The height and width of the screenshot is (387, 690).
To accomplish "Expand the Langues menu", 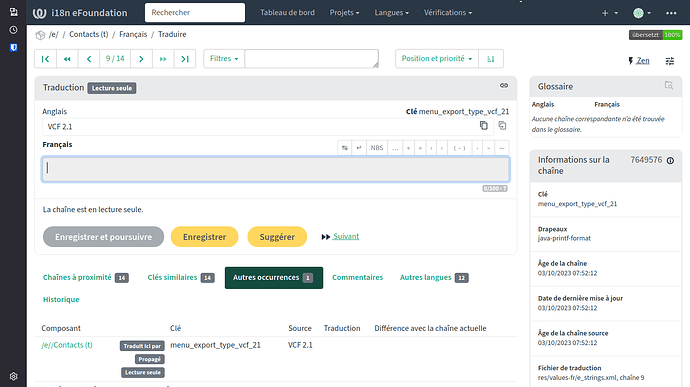I will point(392,13).
